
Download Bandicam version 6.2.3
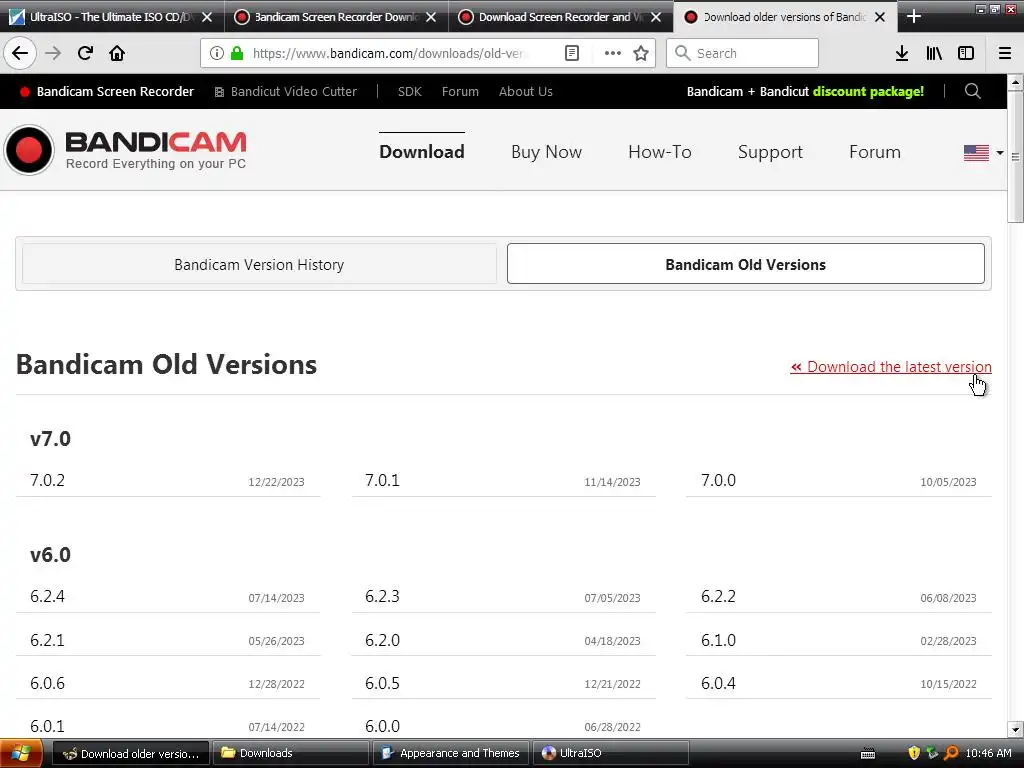pos(504,597)
